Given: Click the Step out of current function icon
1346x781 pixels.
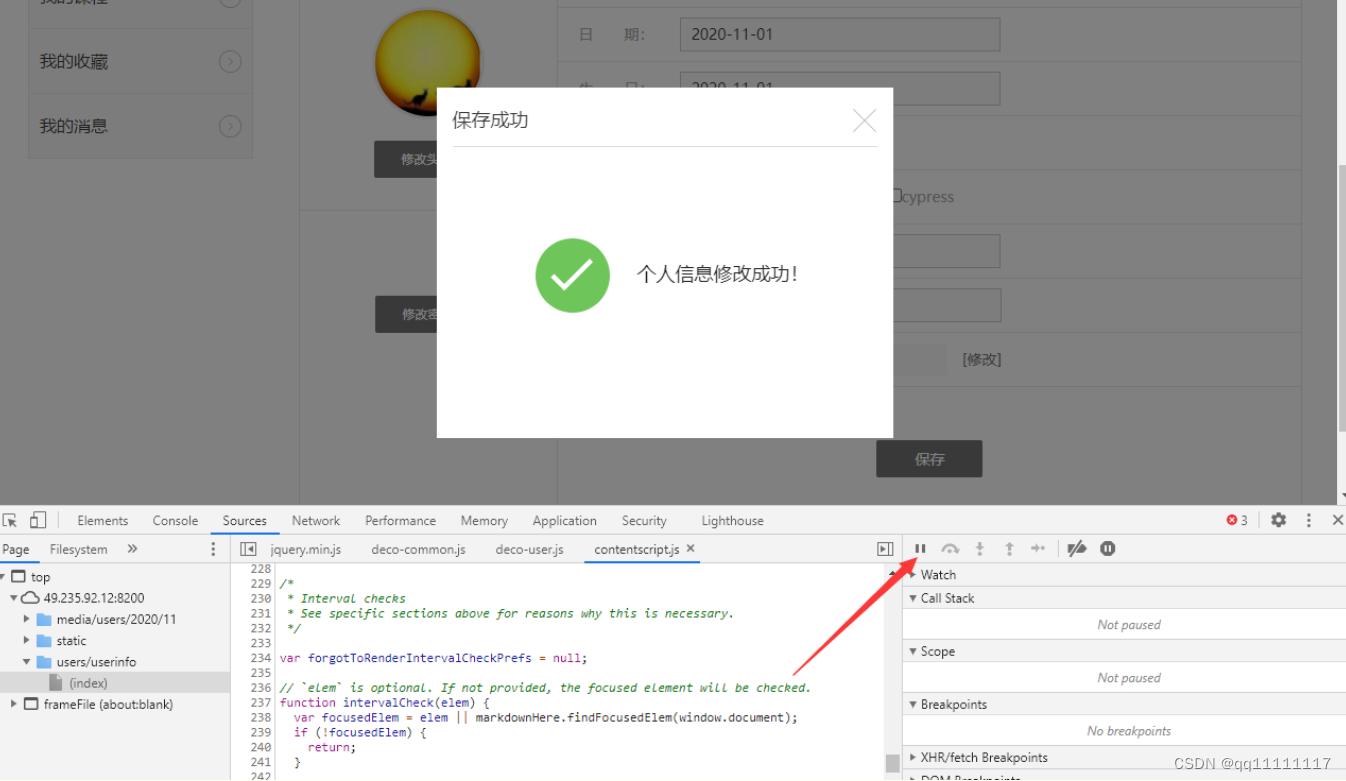Looking at the screenshot, I should click(x=1009, y=548).
